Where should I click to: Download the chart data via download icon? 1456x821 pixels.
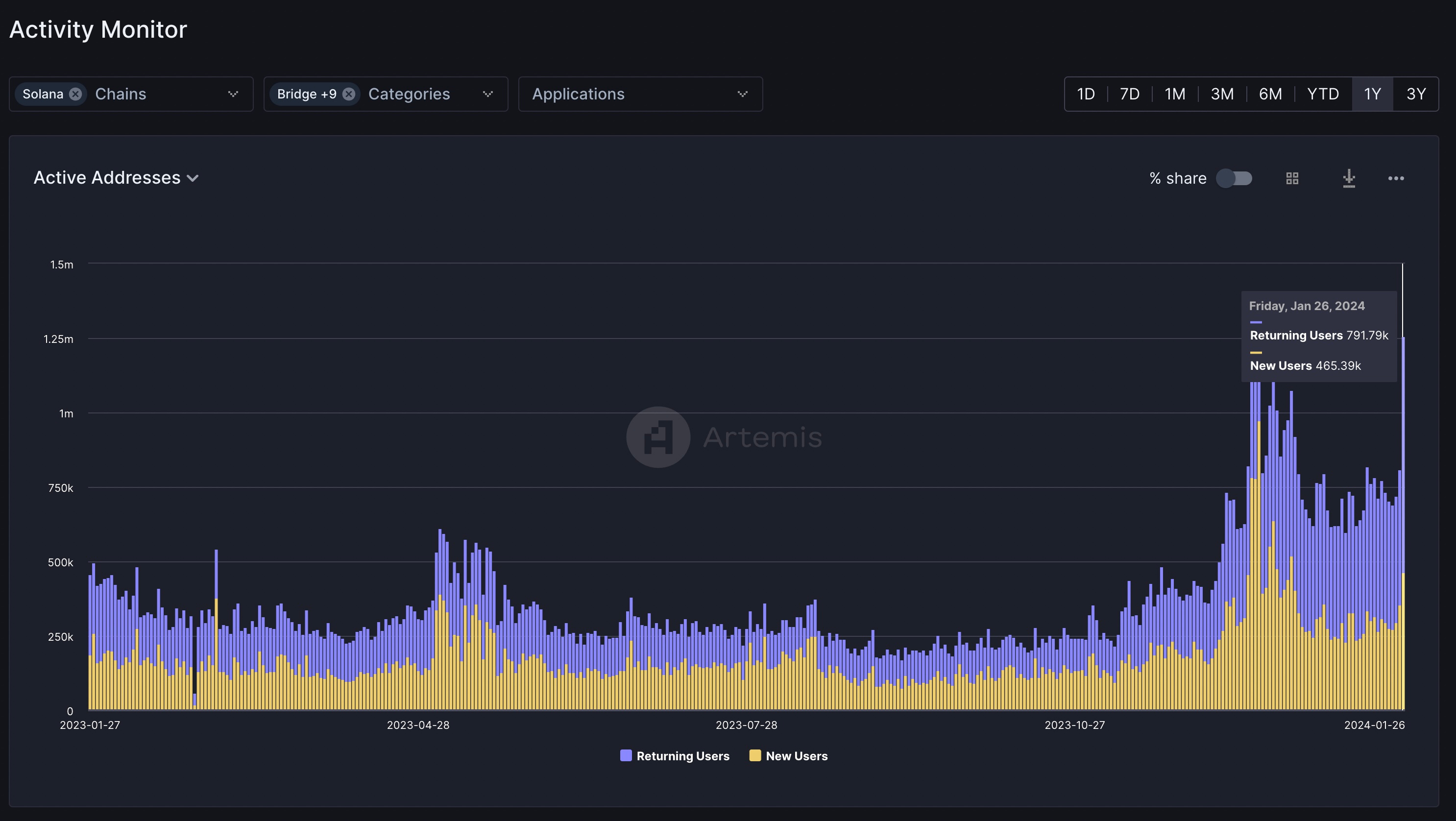[1349, 178]
